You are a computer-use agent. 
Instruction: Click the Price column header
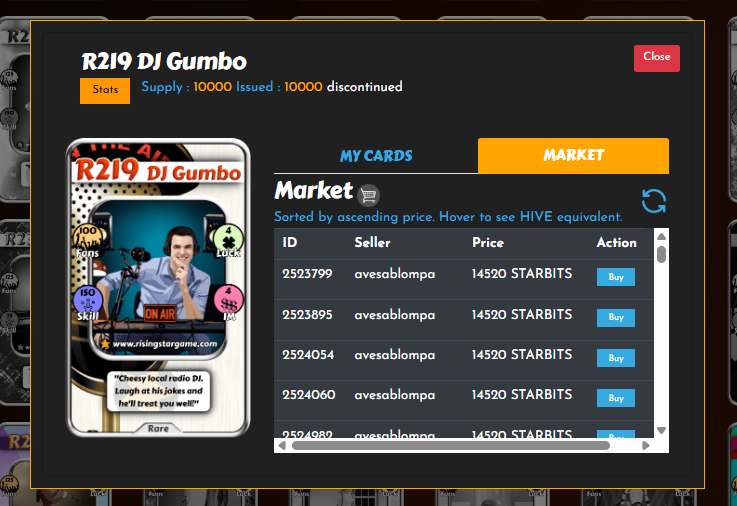pyautogui.click(x=488, y=242)
